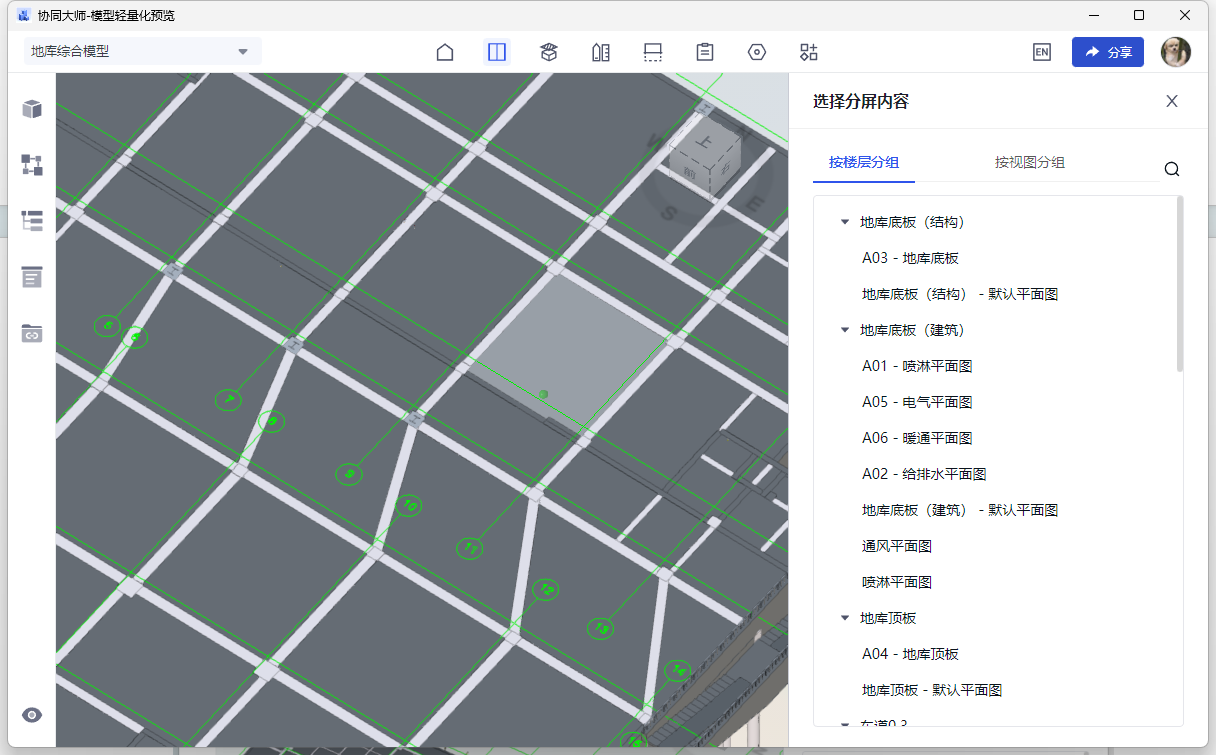1216x755 pixels.
Task: Click the 地库底板（结构） group label
Action: (x=912, y=222)
